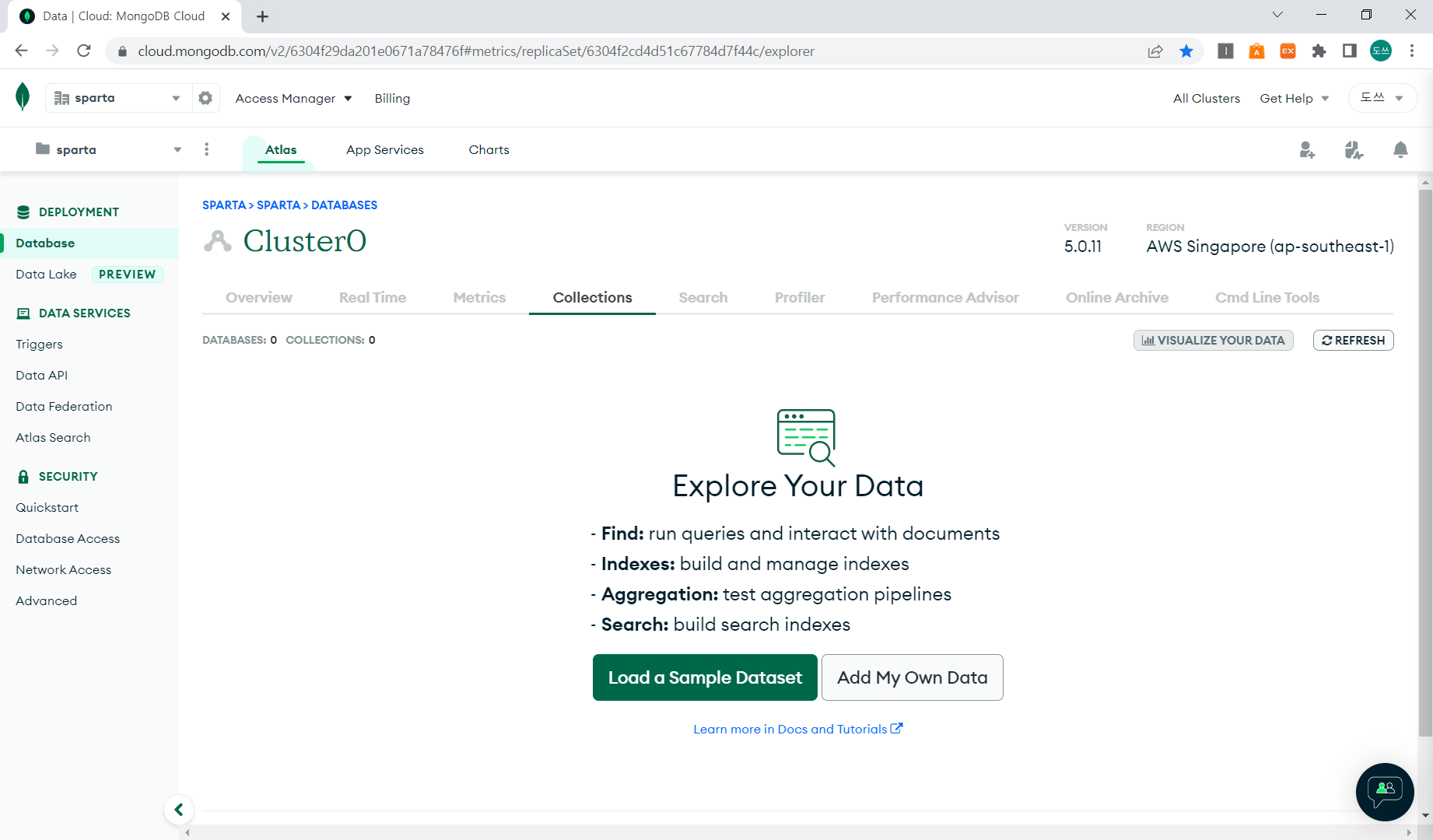Open project options three-dot menu
This screenshot has height=840, width=1433.
coord(206,149)
